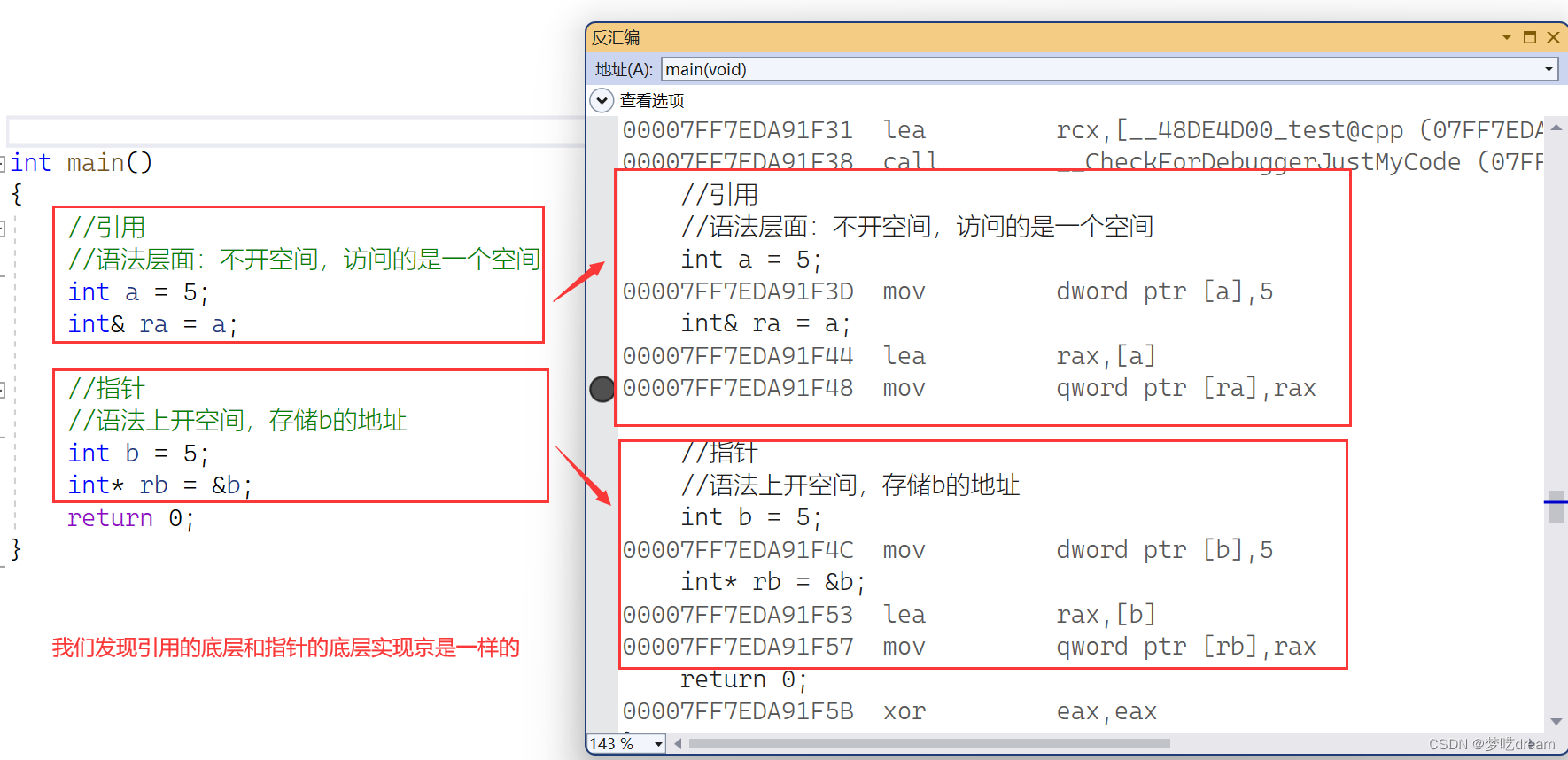The height and width of the screenshot is (760, 1568).
Task: Click the vertical scrollbar thumb in disassembly
Action: (x=1556, y=507)
